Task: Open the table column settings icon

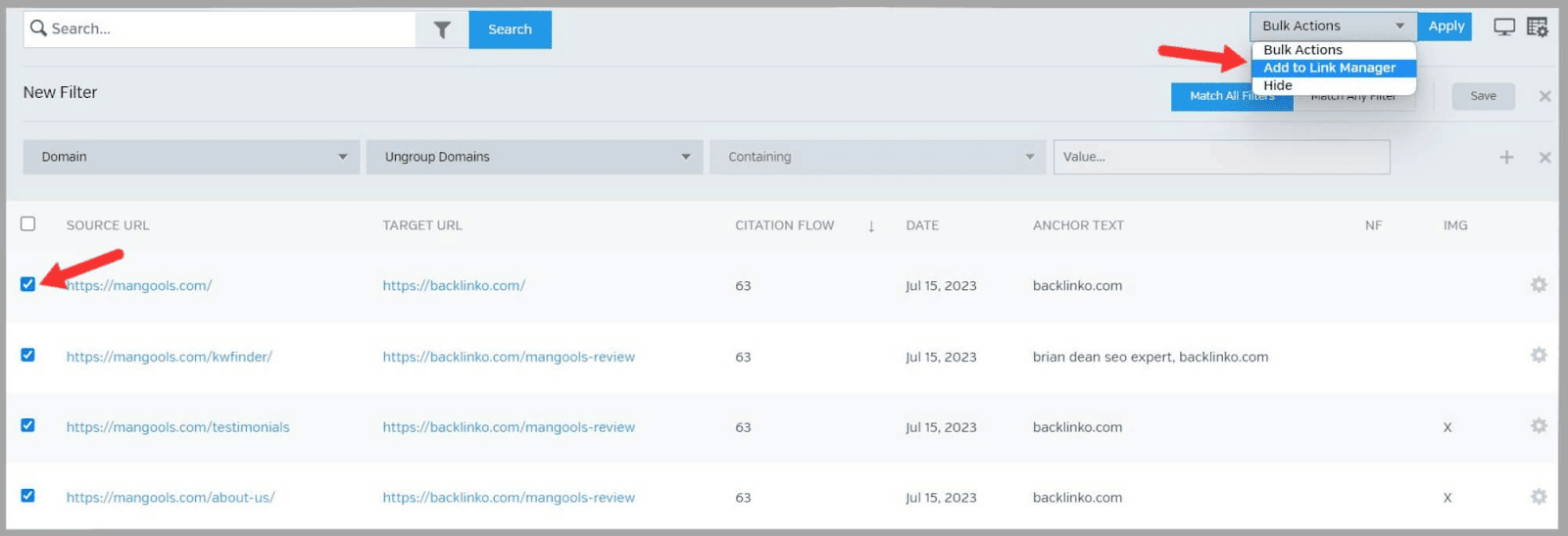Action: [x=1537, y=27]
